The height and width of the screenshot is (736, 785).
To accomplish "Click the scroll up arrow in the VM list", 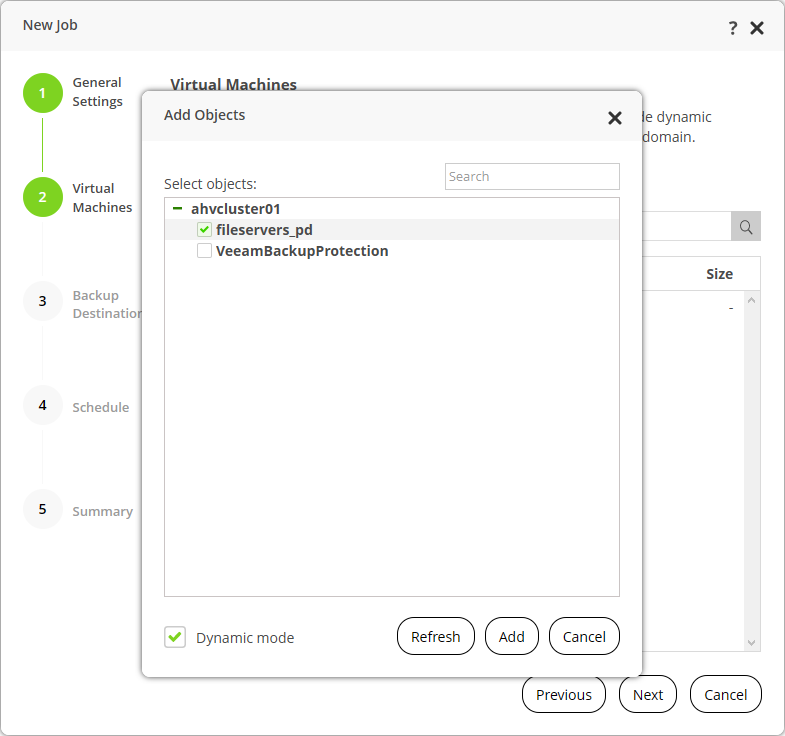I will 751,300.
